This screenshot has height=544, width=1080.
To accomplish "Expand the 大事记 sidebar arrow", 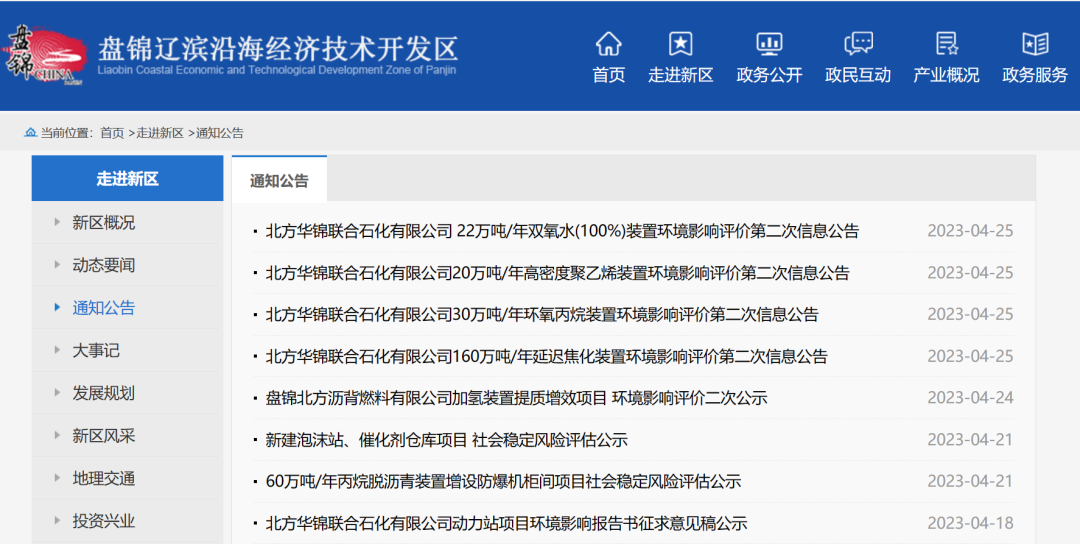I will tap(57, 350).
